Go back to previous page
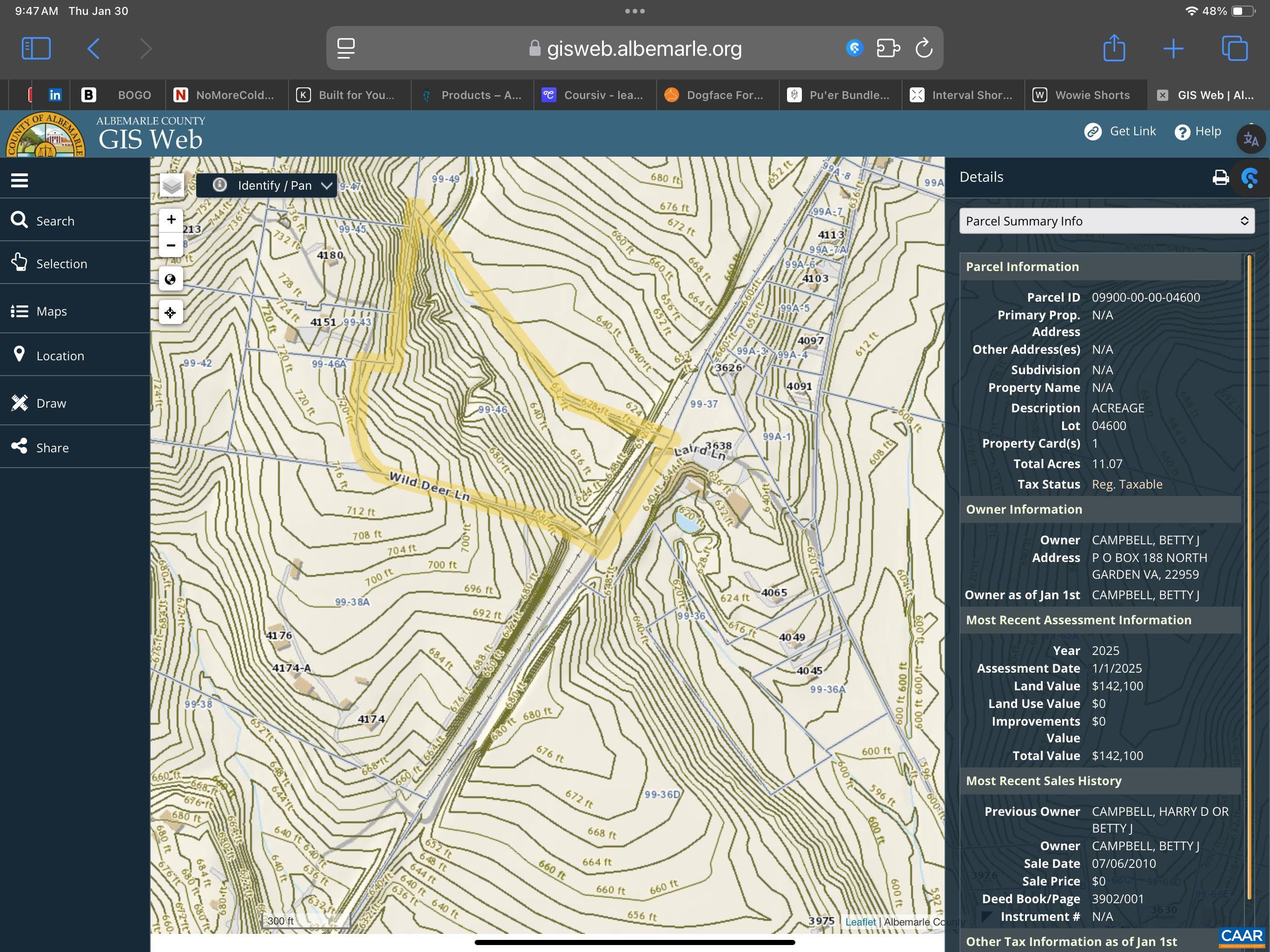The height and width of the screenshot is (952, 1270). [x=93, y=48]
